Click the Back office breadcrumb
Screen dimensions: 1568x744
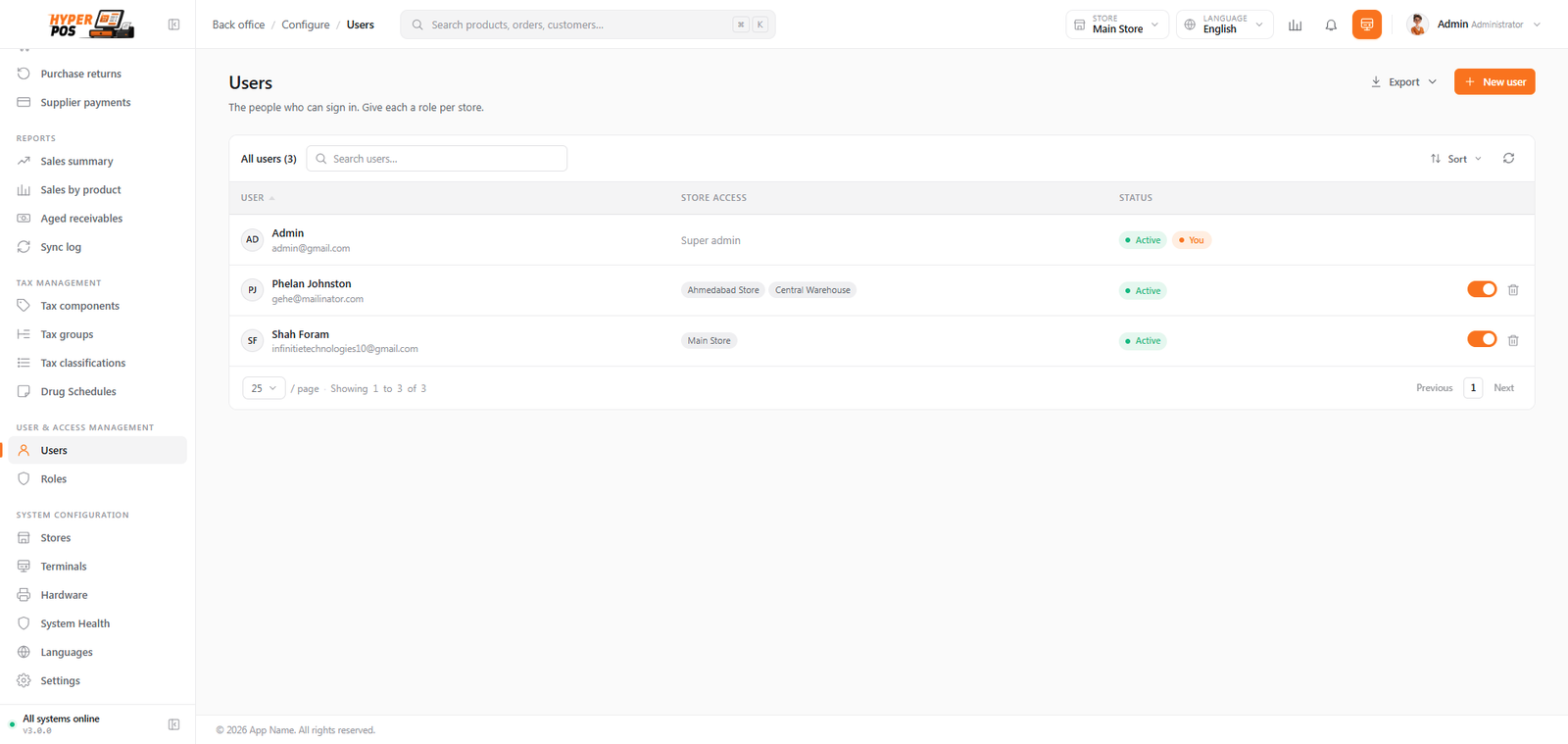point(238,25)
